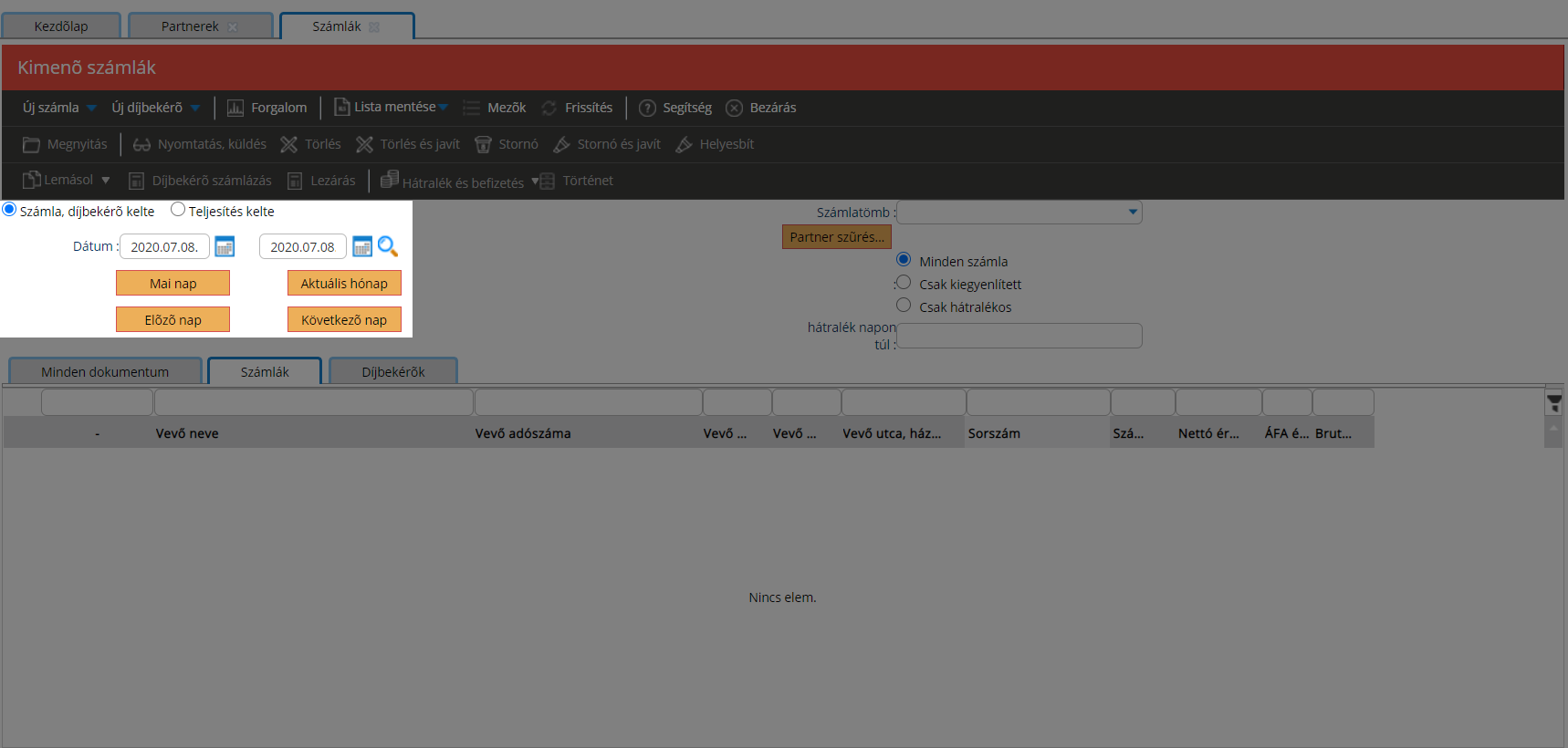
Task: Click the Mezők list icon
Action: [x=471, y=108]
